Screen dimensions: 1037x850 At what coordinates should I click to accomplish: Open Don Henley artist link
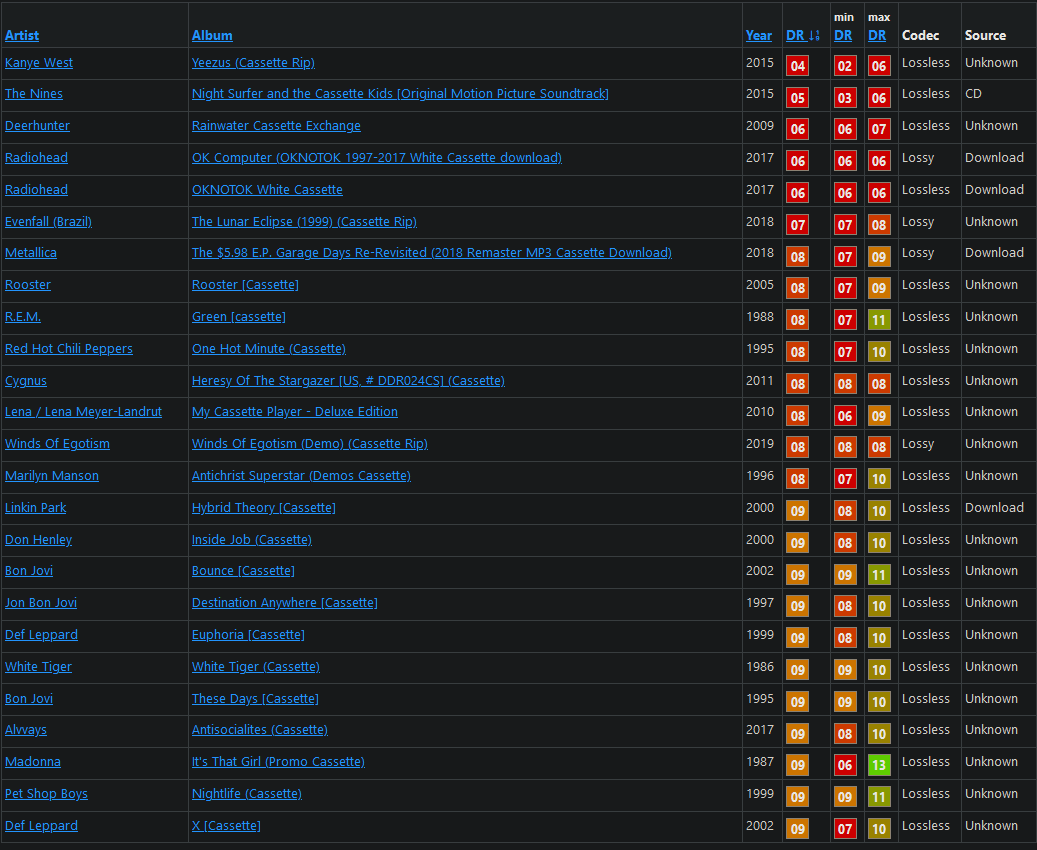[x=38, y=540]
